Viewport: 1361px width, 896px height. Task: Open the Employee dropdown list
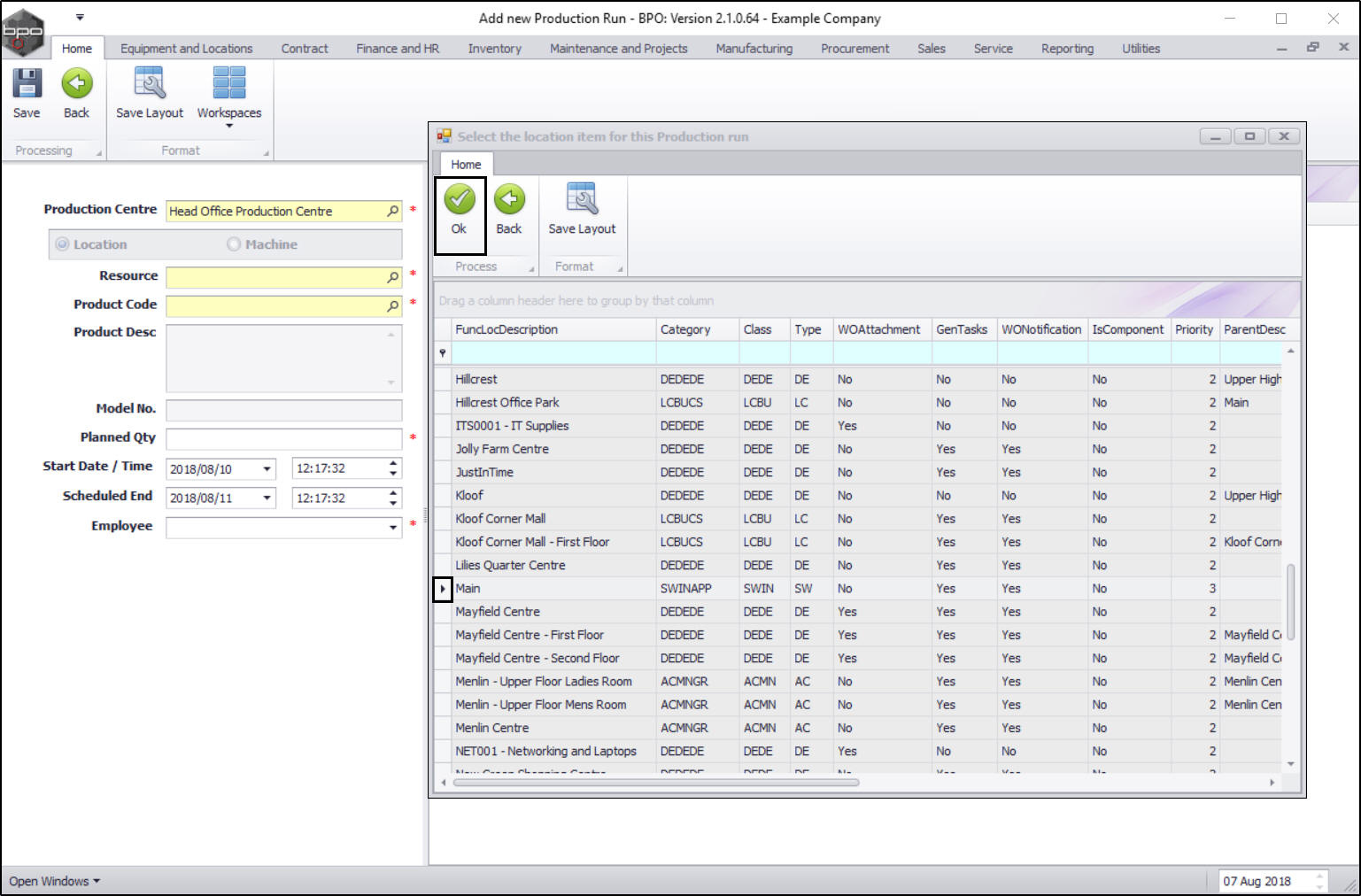coord(393,528)
